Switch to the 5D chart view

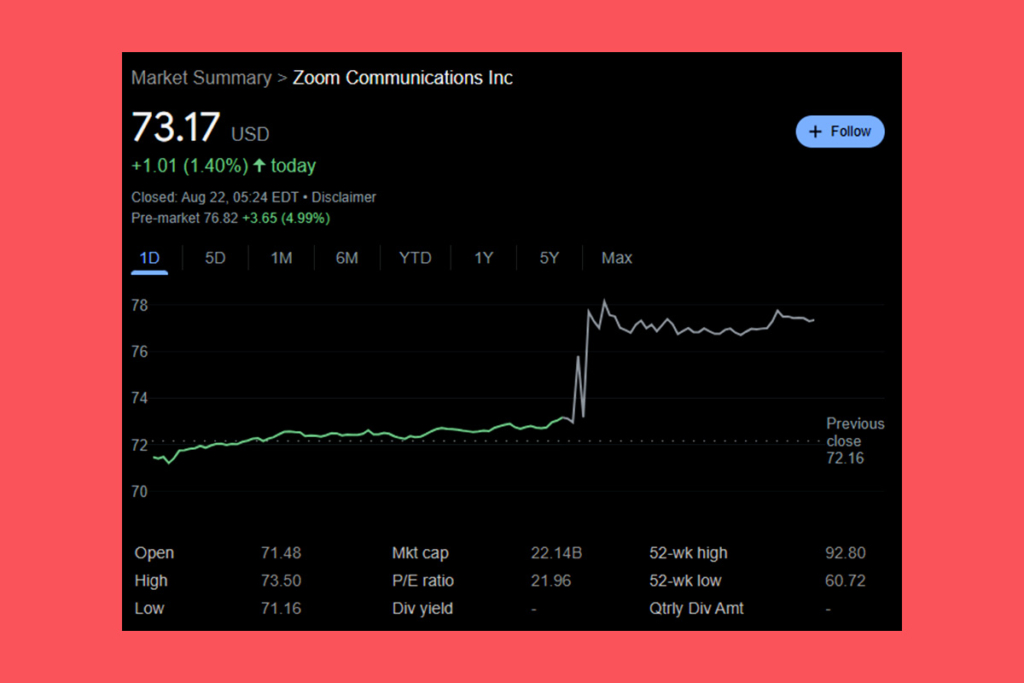(x=214, y=258)
